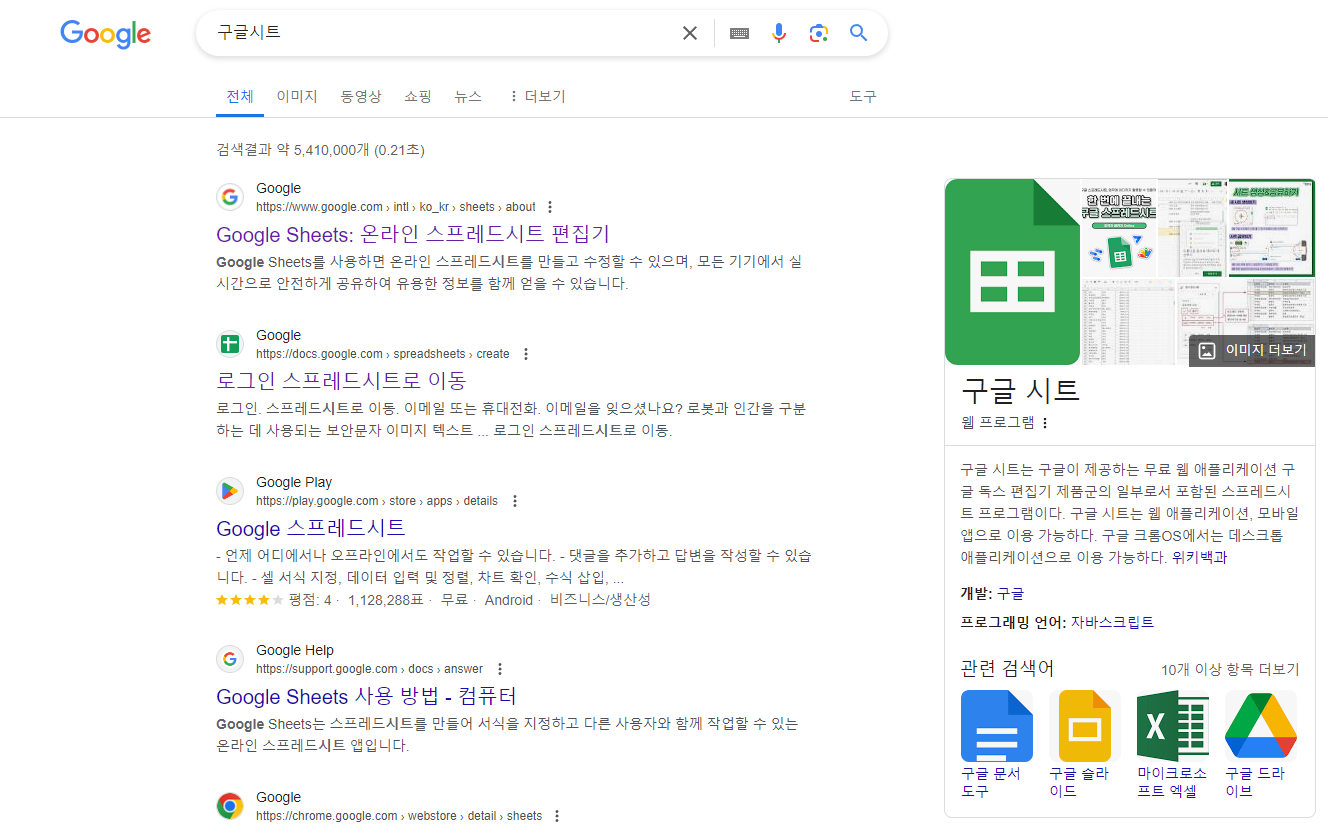Open the 마이크로소프트 엑셀 related search label
The width and height of the screenshot is (1328, 824).
(x=1172, y=782)
